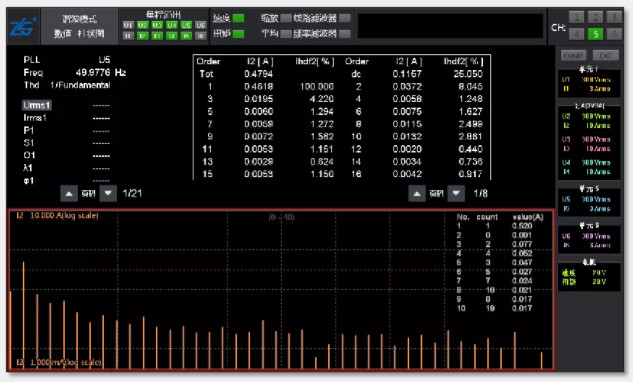633x382 pixels.
Task: Toggle the line filter indicator
Action: (x=345, y=18)
